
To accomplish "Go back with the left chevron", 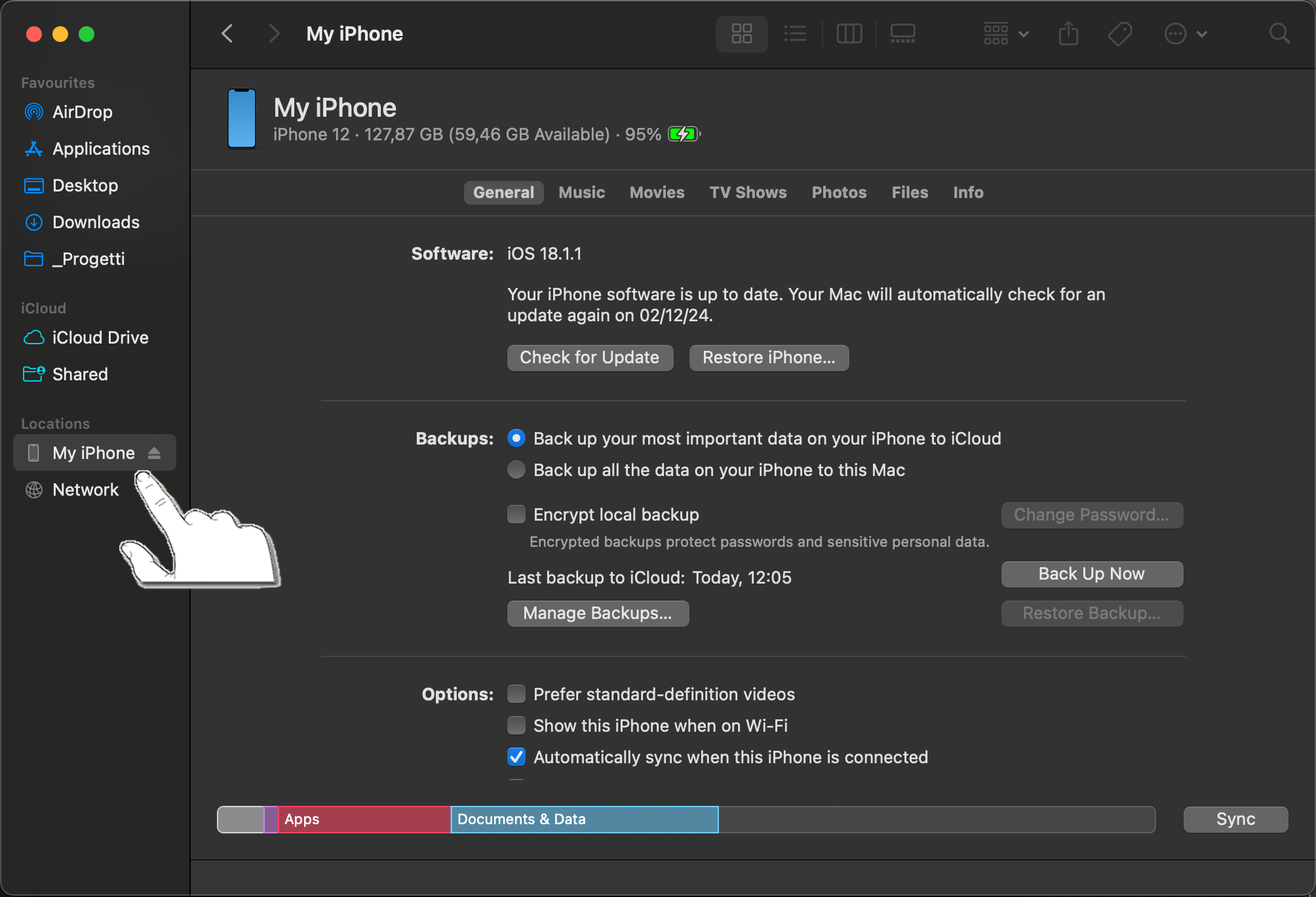I will coord(227,33).
